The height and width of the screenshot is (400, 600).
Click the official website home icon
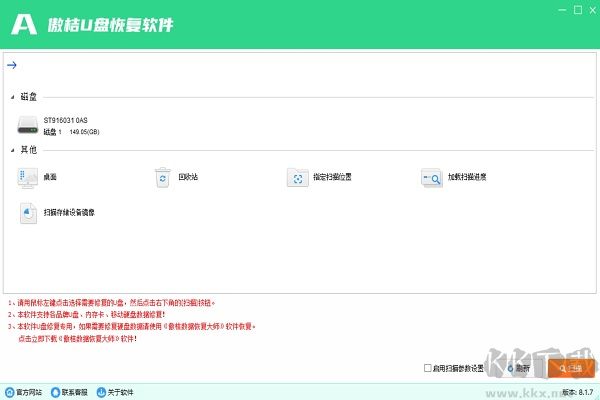pos(10,392)
